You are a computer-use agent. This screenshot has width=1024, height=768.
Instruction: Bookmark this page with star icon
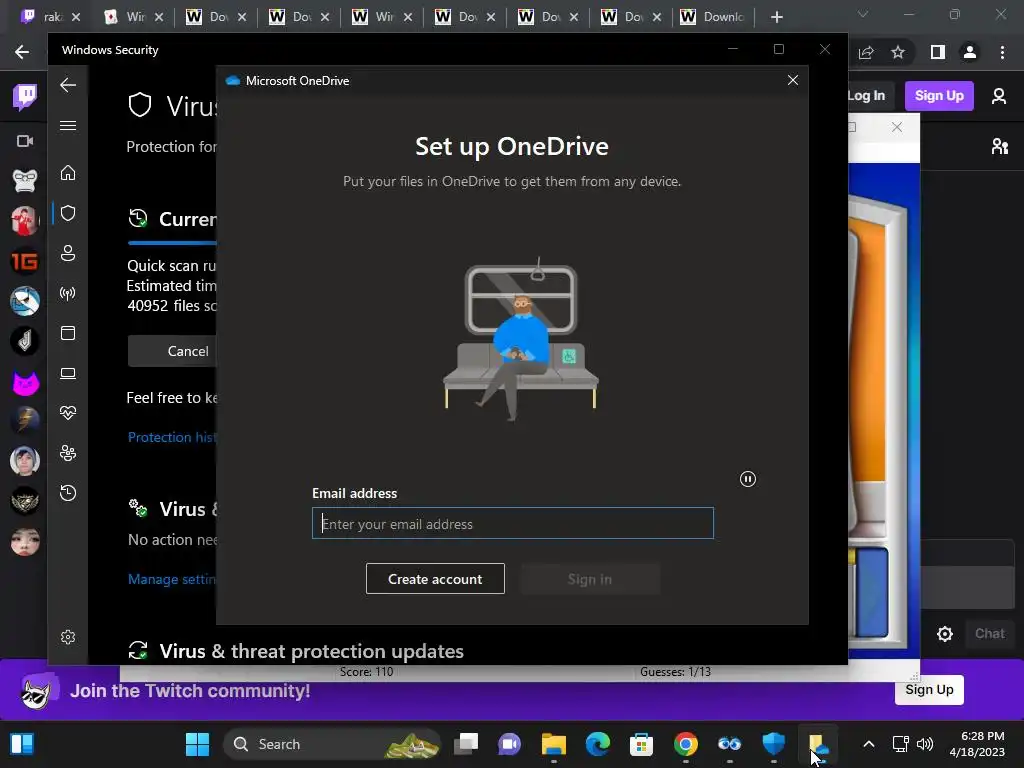(x=898, y=52)
